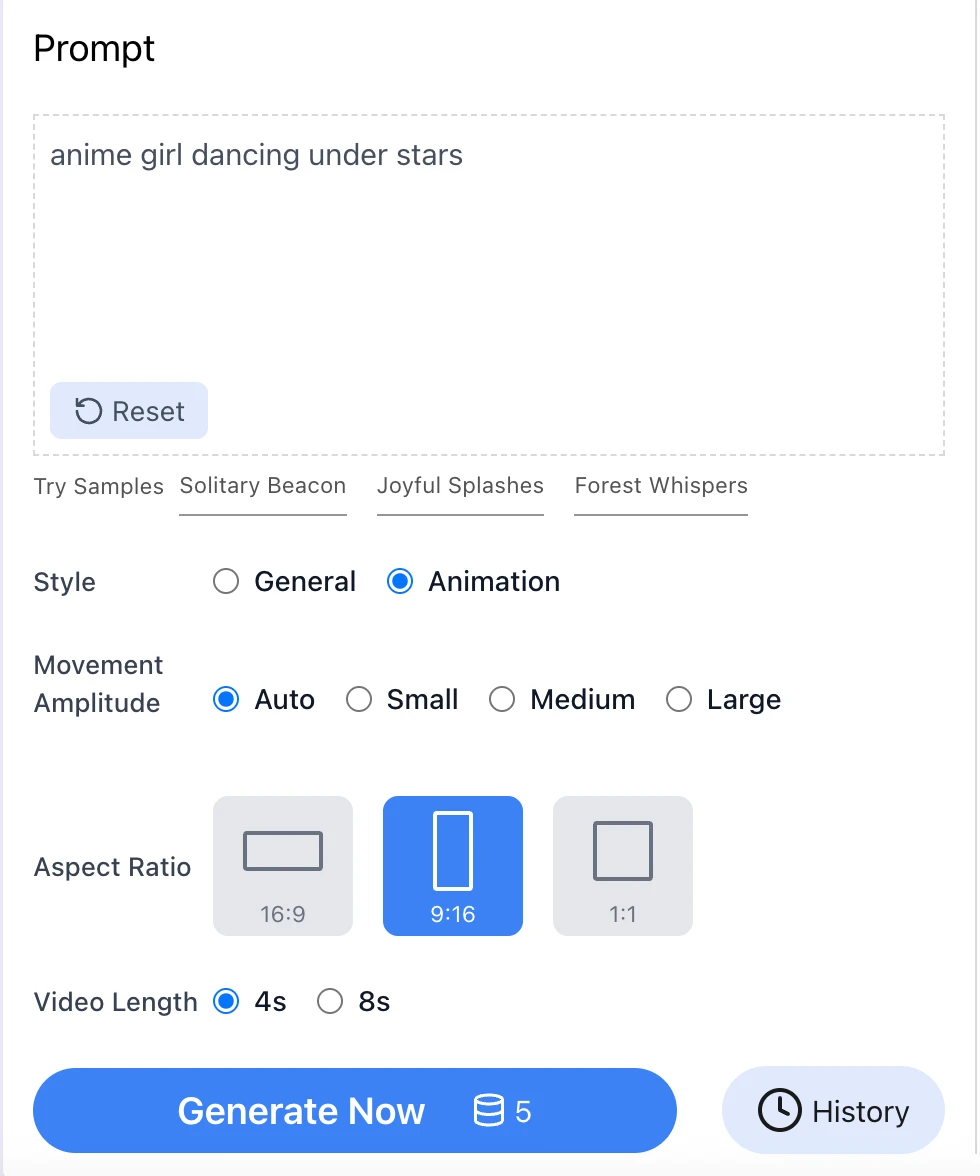
Task: Choose Large movement amplitude
Action: tap(679, 700)
